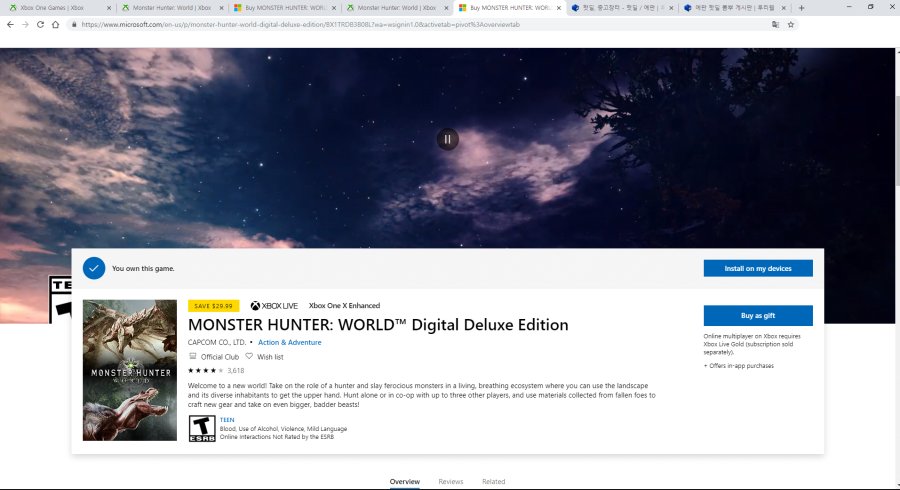This screenshot has width=900, height=490.
Task: Switch to second Monster Hunter: World Xbox tab
Action: pos(397,8)
